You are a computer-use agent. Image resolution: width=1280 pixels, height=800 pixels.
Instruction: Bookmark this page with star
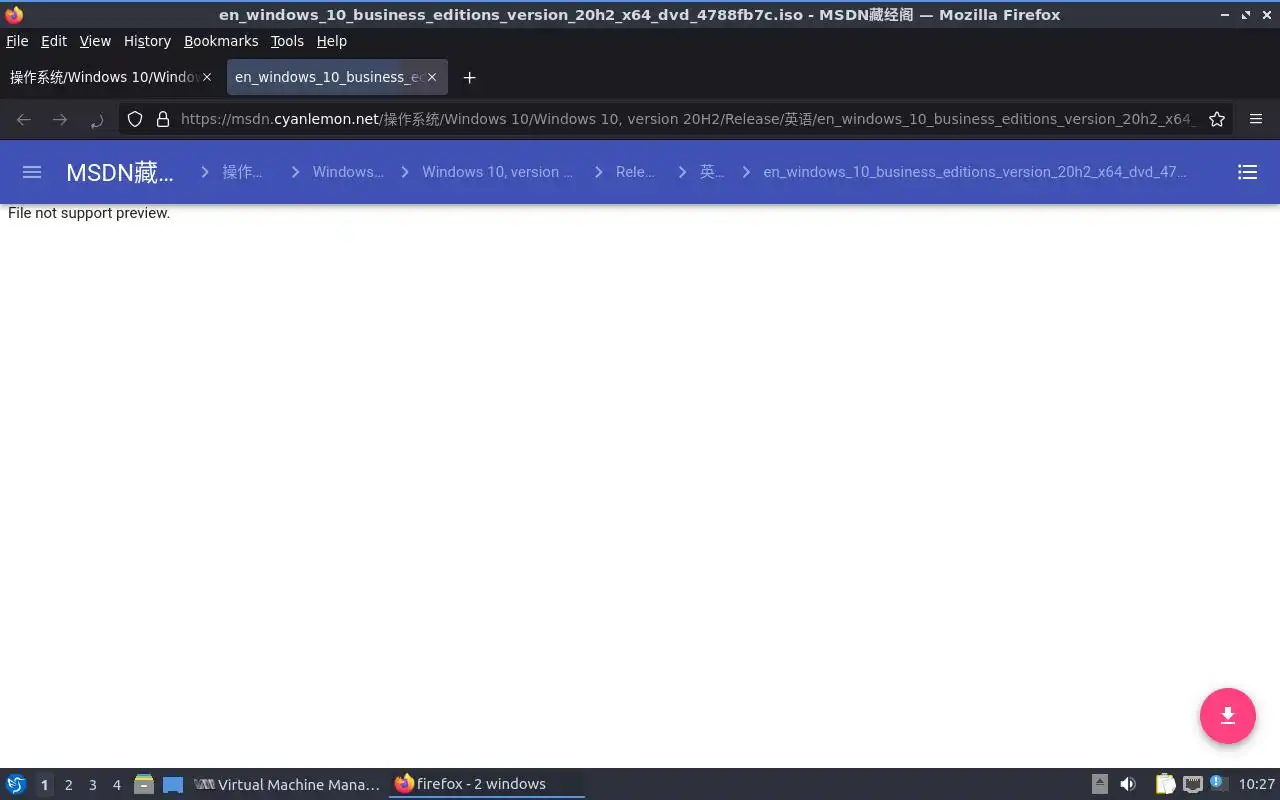tap(1217, 119)
